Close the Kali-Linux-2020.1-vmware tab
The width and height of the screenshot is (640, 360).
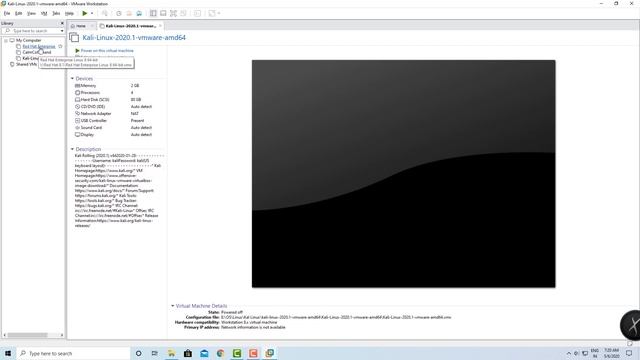160,26
